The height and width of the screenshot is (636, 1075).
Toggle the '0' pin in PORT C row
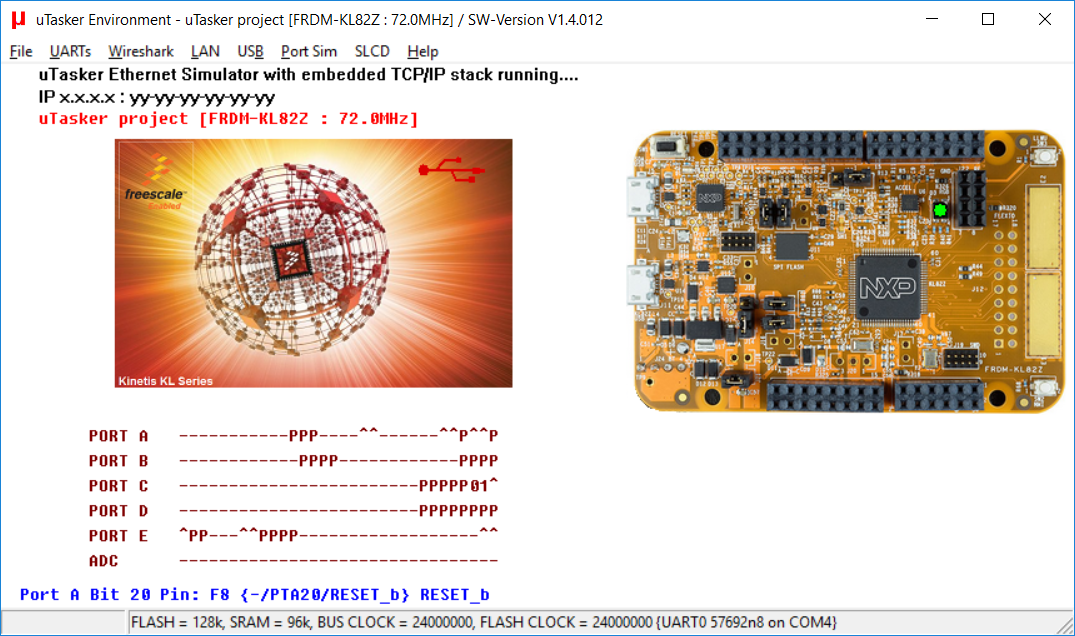(473, 486)
